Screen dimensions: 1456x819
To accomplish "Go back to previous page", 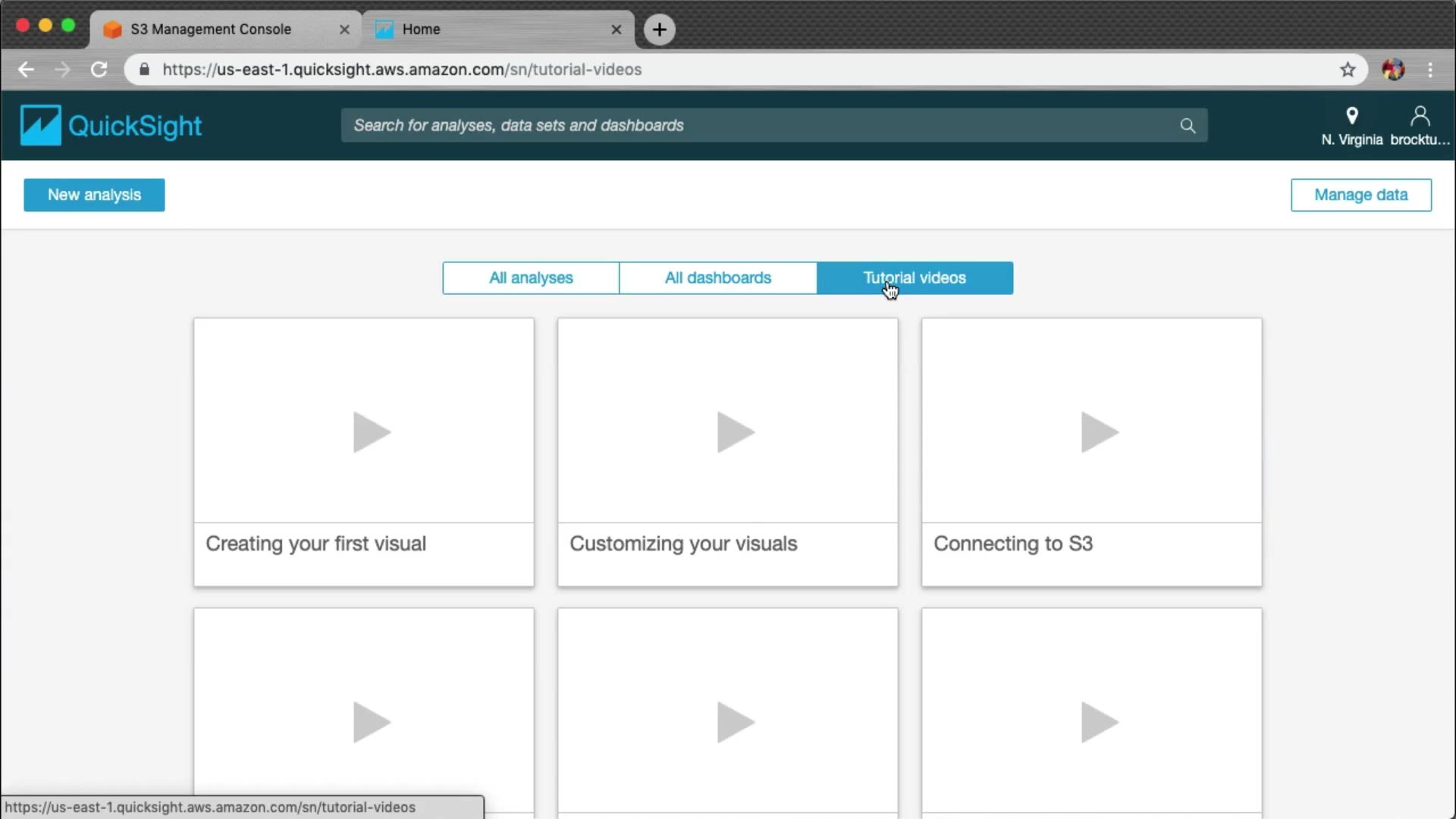I will click(x=27, y=70).
